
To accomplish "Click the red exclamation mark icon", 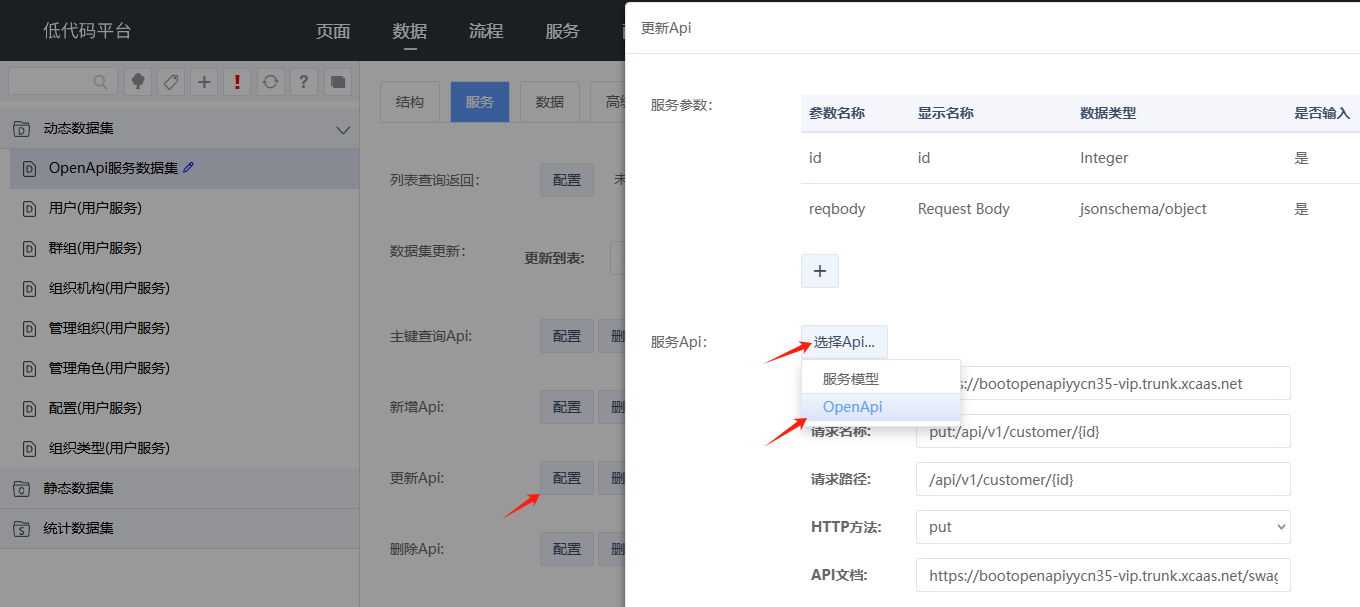I will coord(237,82).
